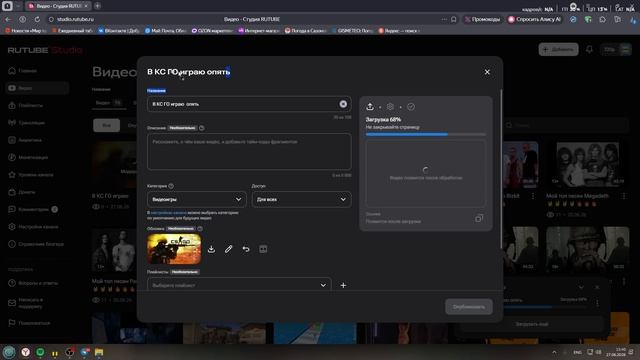Open the GISMETEO bookmark
The width and height of the screenshot is (640, 360).
353,31
